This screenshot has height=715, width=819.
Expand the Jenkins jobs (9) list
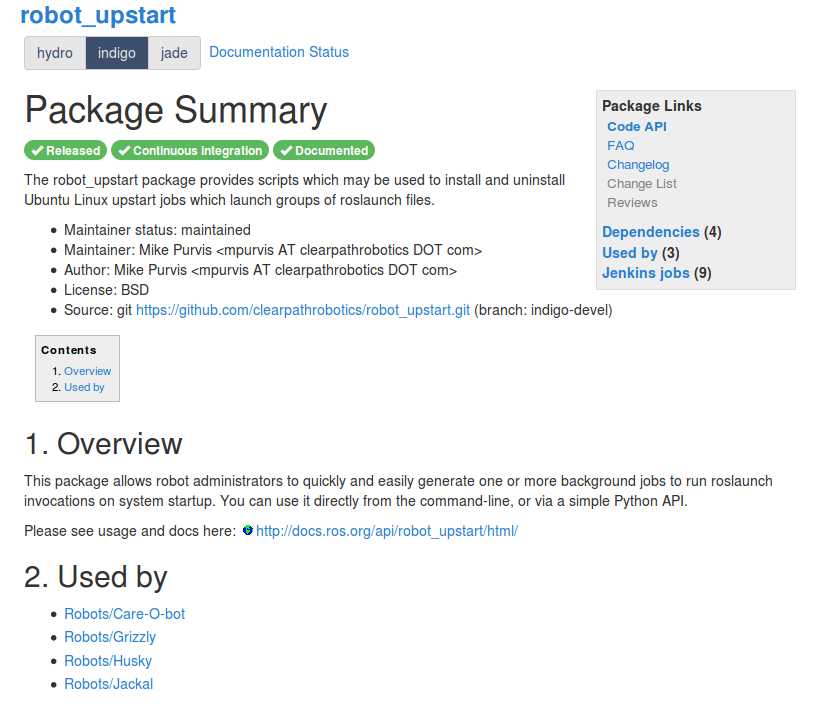tap(645, 273)
